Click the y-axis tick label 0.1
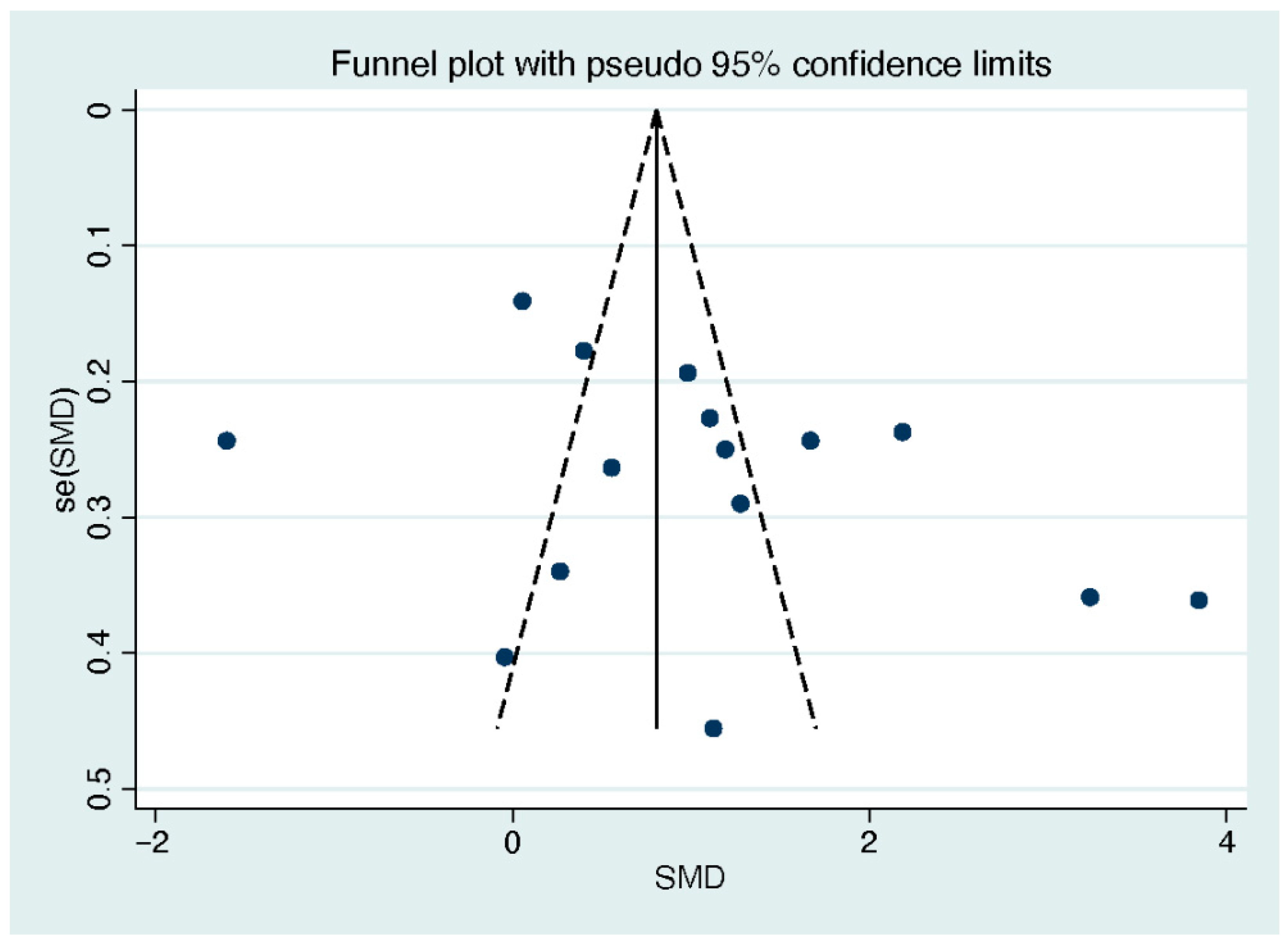 pyautogui.click(x=99, y=246)
